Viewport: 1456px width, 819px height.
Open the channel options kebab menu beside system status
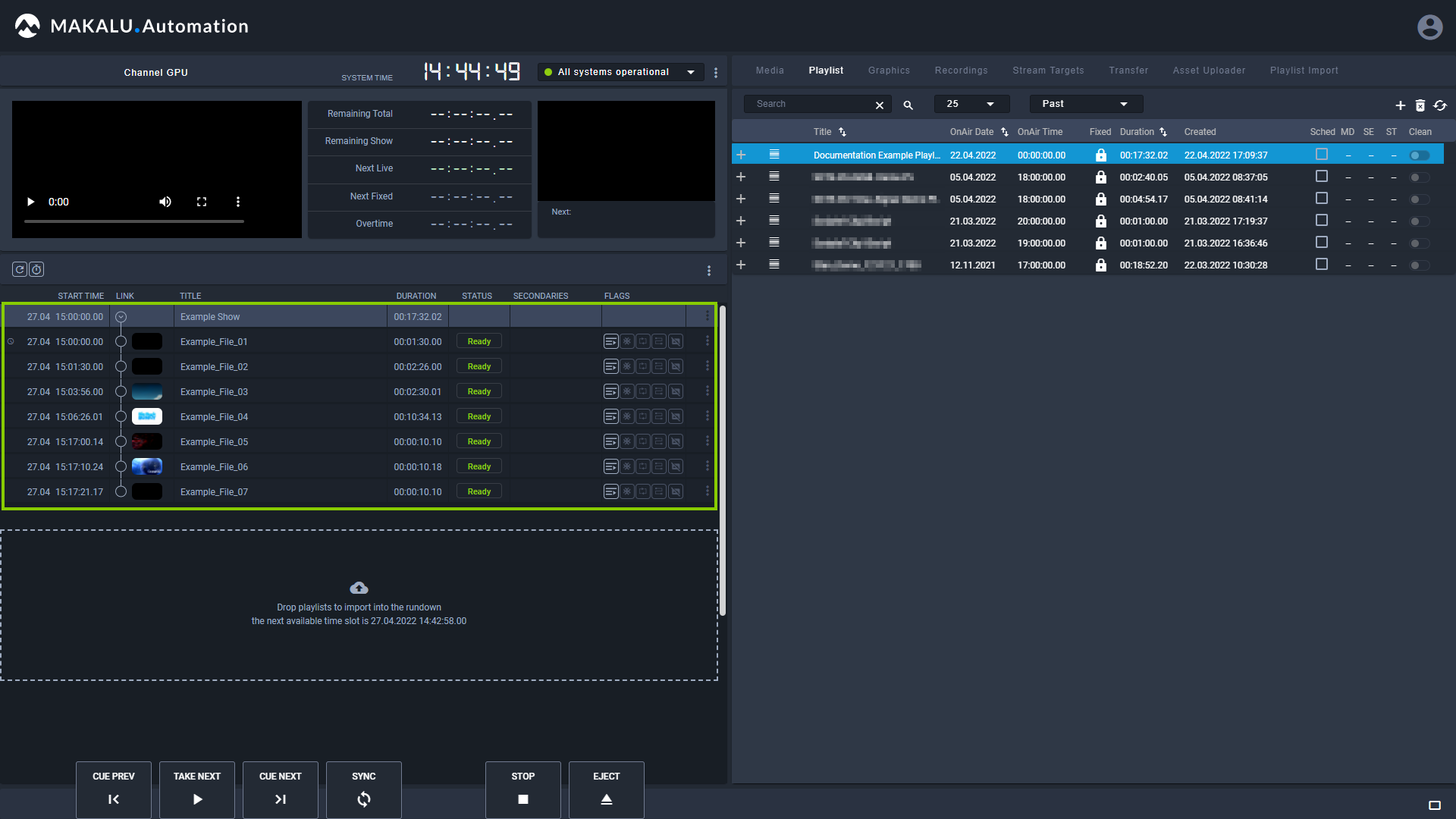tap(716, 73)
